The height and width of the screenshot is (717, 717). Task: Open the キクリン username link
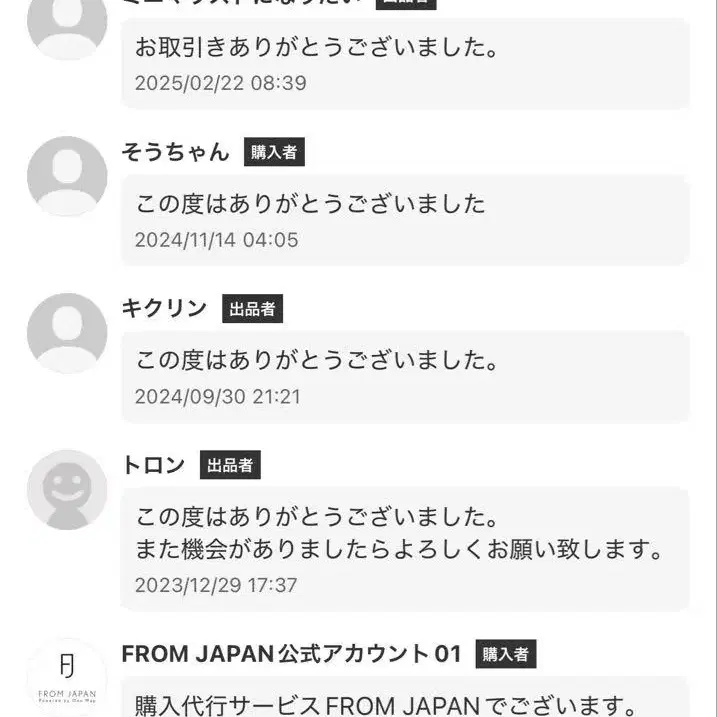[164, 309]
